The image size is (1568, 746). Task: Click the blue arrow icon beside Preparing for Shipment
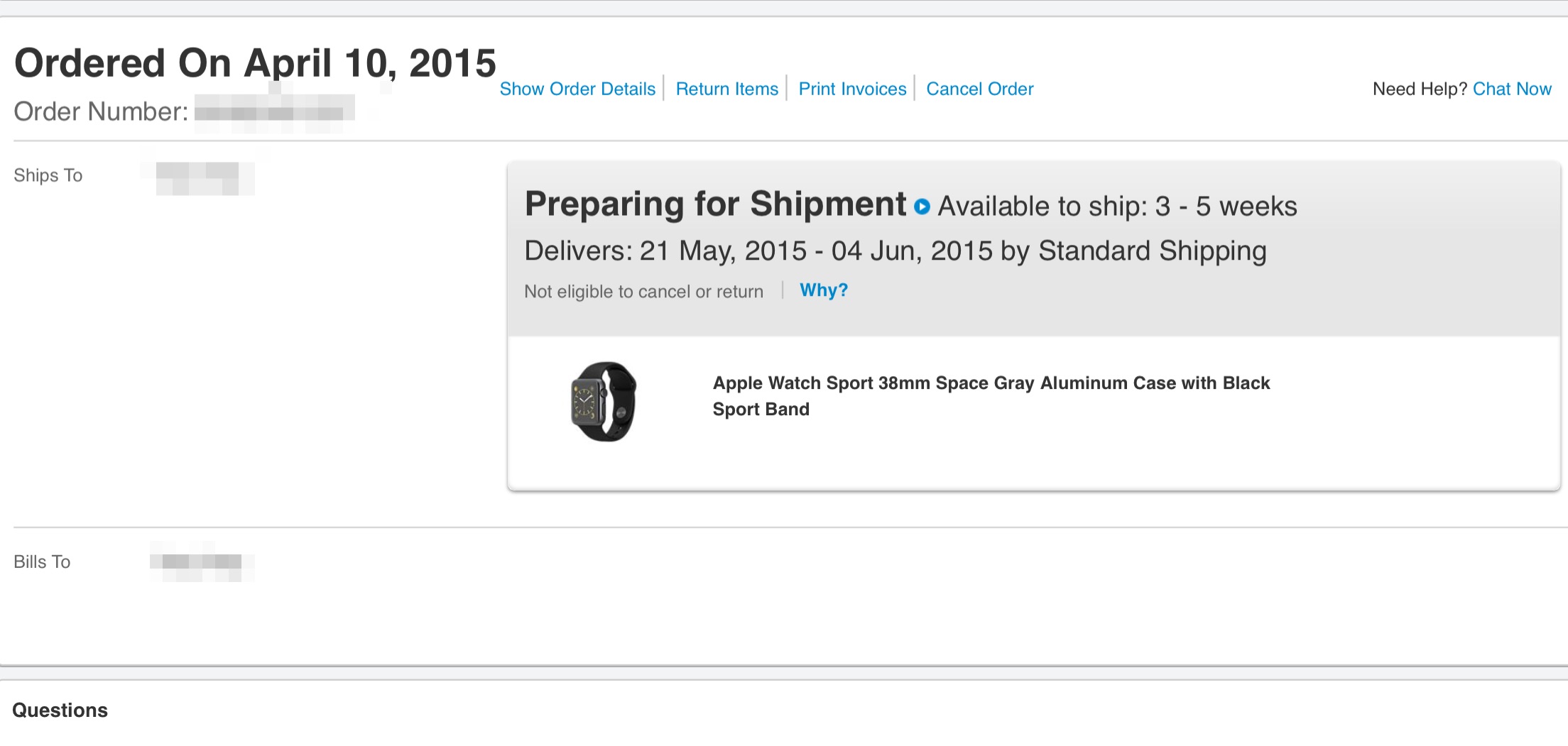(922, 207)
